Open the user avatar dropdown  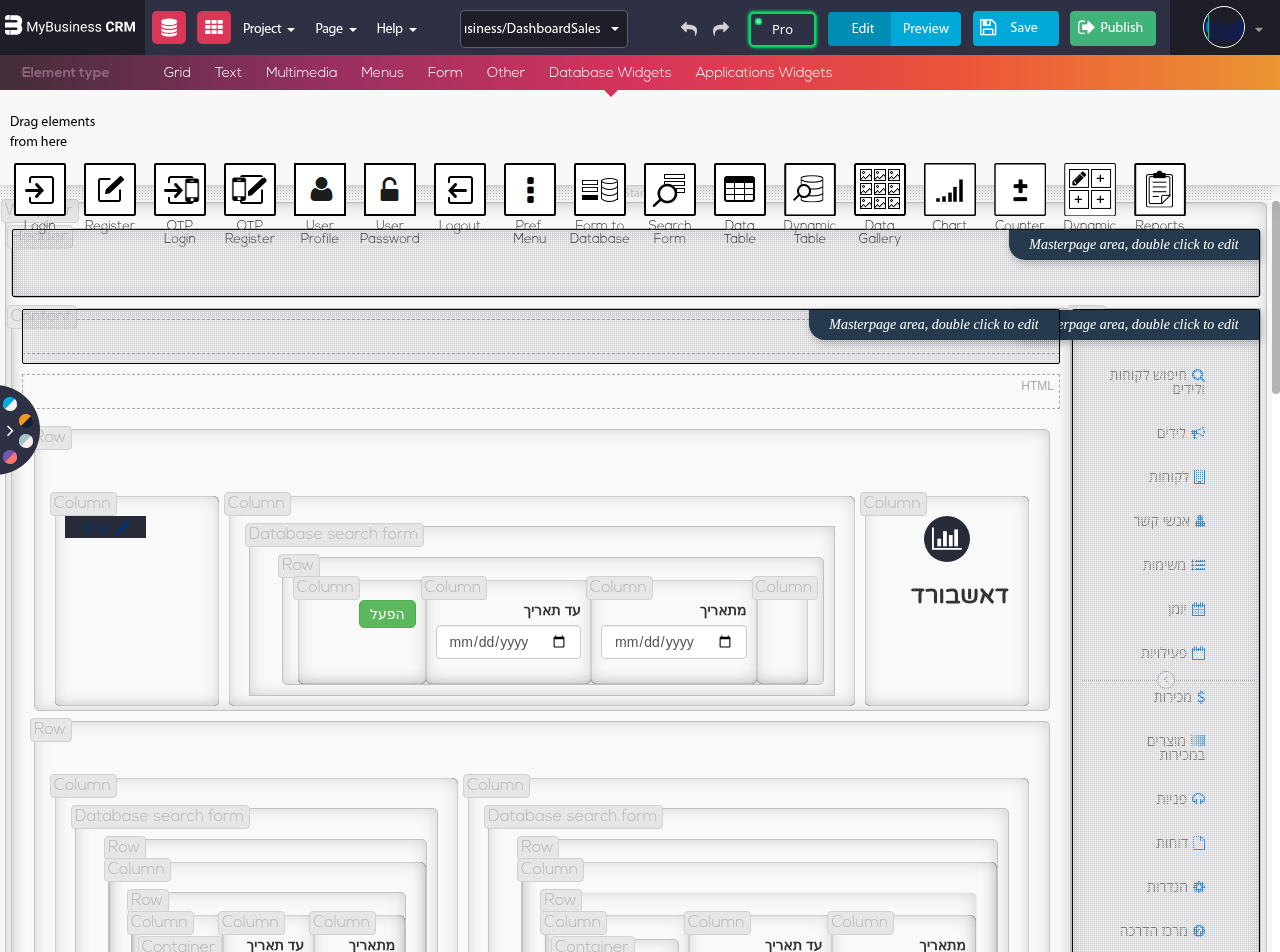(1234, 29)
